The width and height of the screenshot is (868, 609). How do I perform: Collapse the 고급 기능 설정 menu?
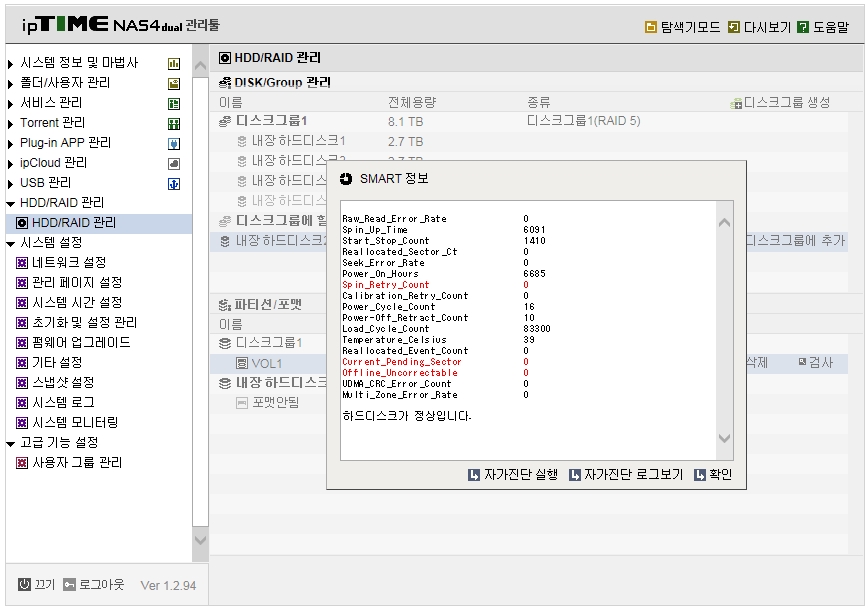(11, 443)
